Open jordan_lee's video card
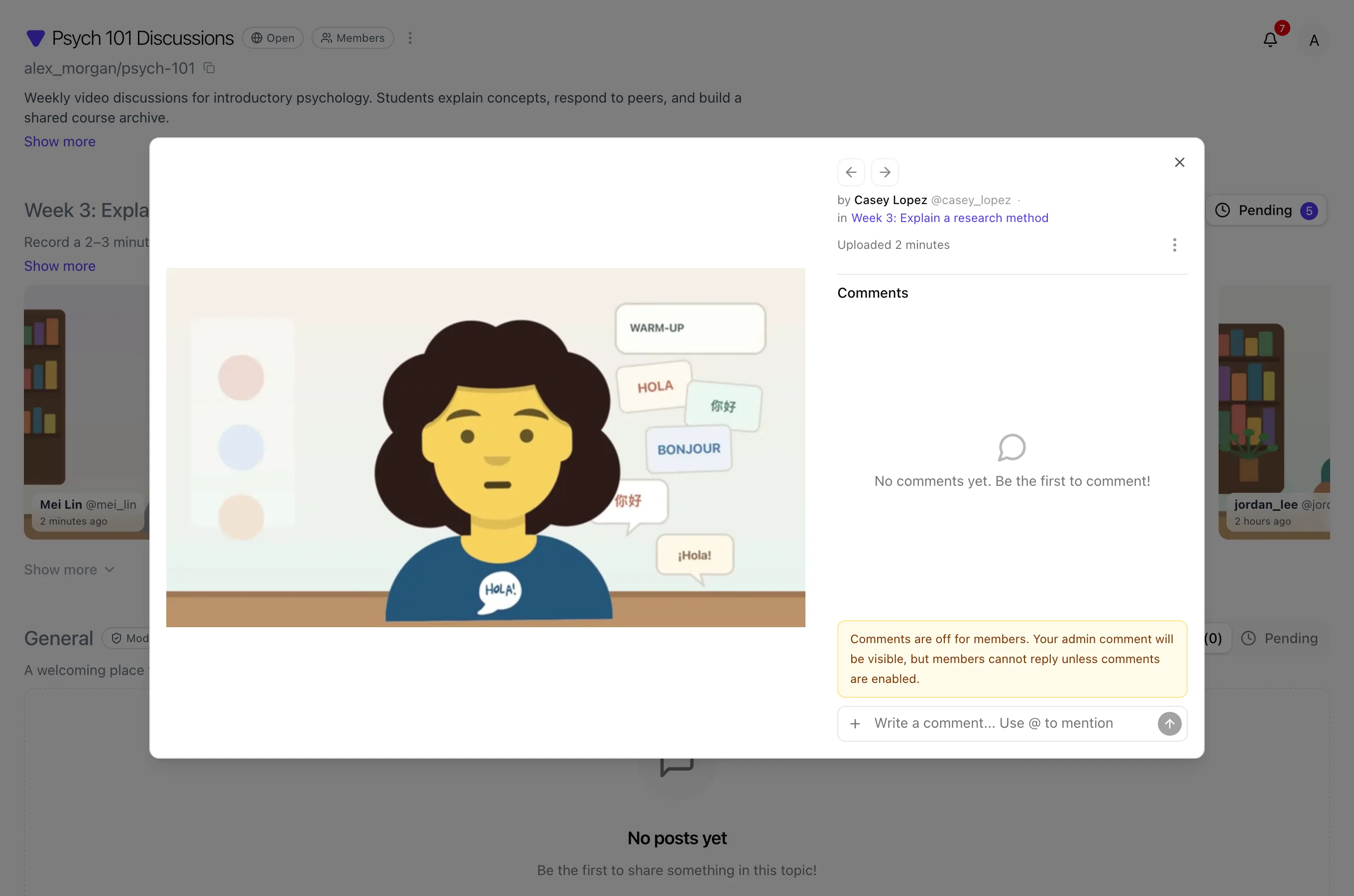Viewport: 1354px width, 896px height. 1273,412
